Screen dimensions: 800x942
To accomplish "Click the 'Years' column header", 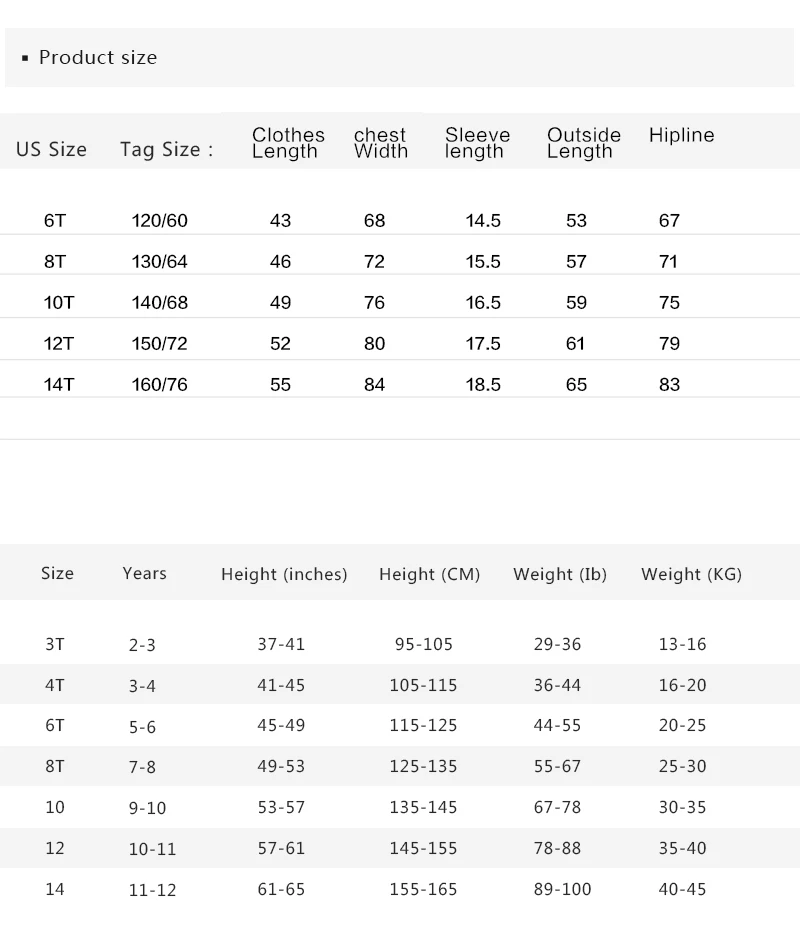I will point(145,573).
